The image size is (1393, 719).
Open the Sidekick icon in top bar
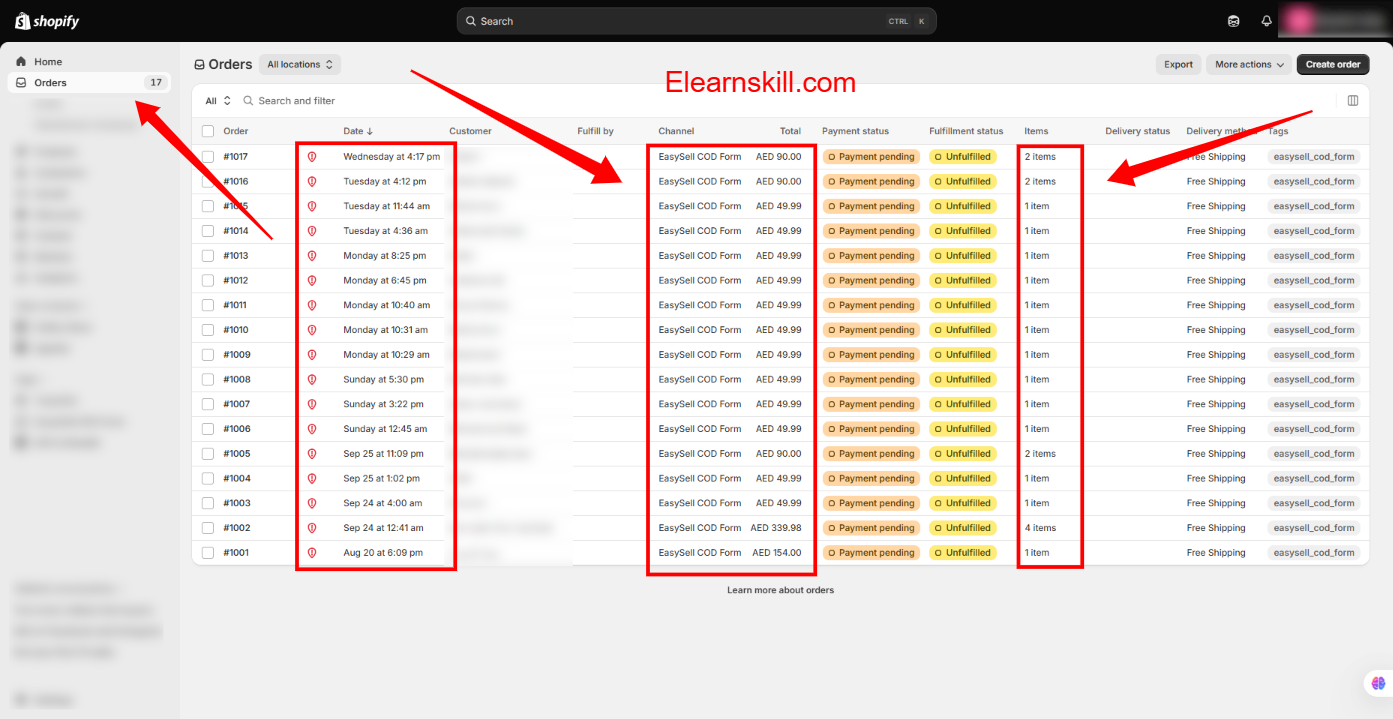(1234, 21)
